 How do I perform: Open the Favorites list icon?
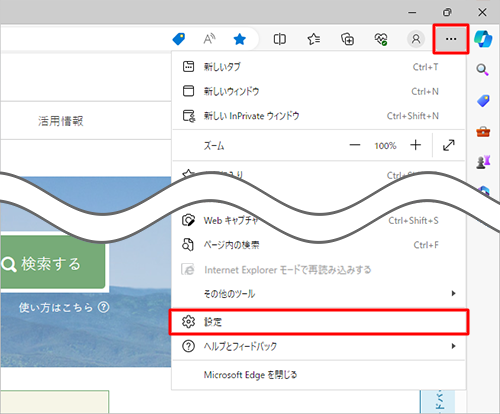[x=313, y=39]
